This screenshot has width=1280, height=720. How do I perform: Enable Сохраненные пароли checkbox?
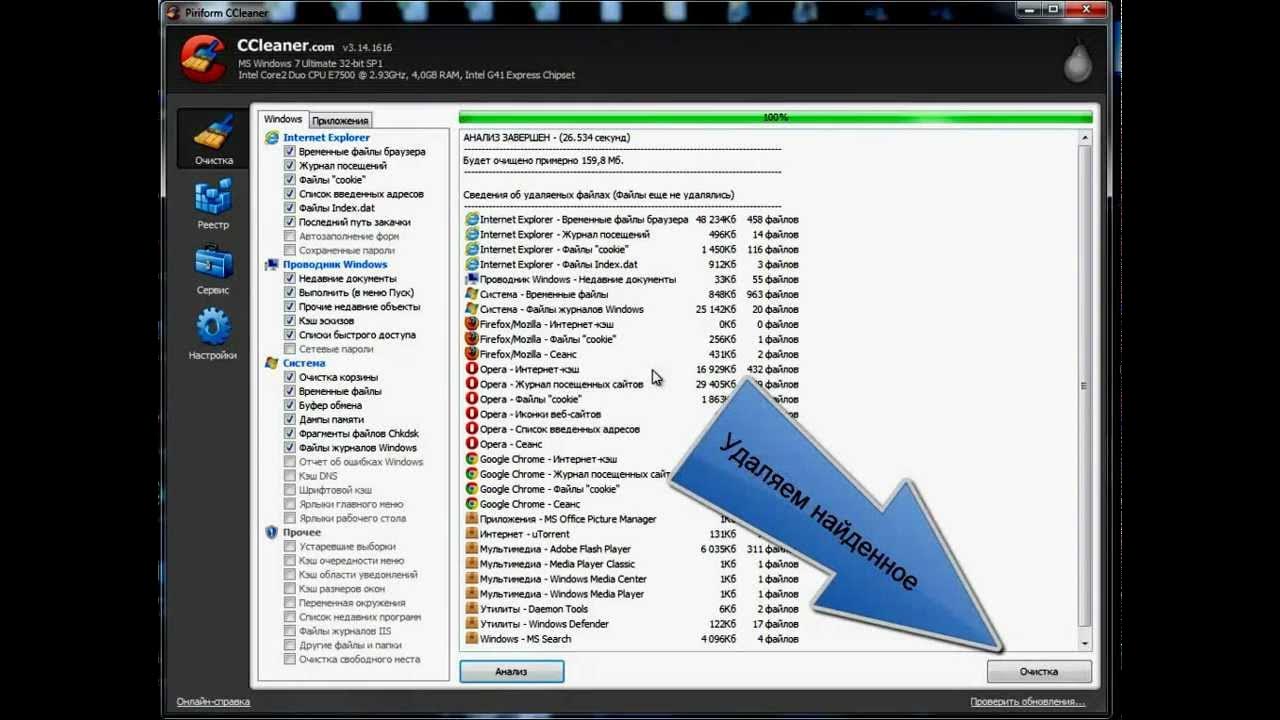point(290,250)
